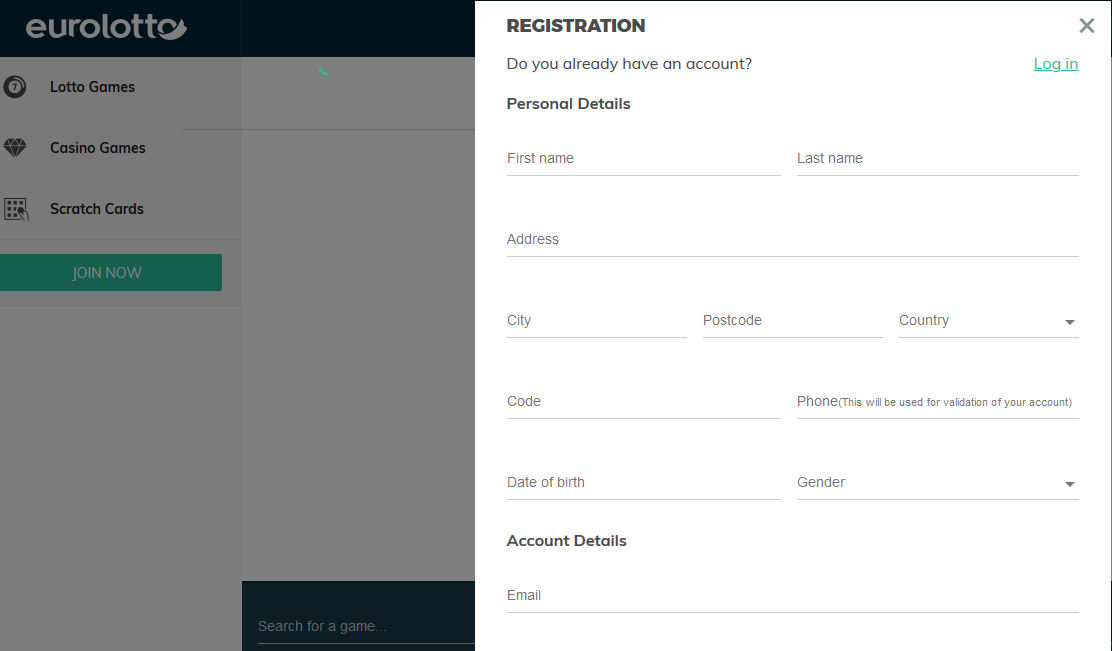1112x651 pixels.
Task: Expand the Country dropdown arrow
Action: pyautogui.click(x=1069, y=322)
